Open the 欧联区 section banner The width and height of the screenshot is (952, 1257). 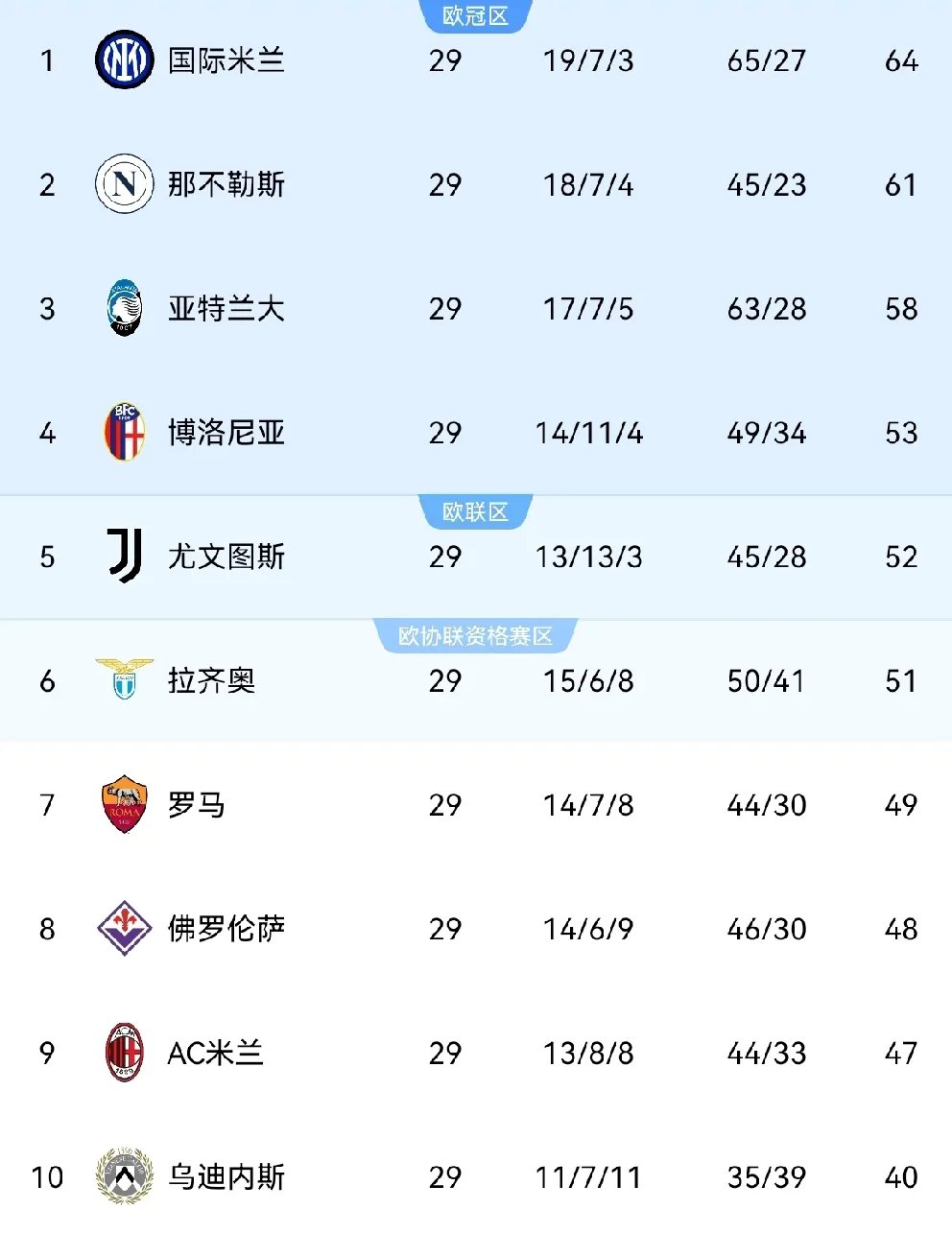click(476, 511)
